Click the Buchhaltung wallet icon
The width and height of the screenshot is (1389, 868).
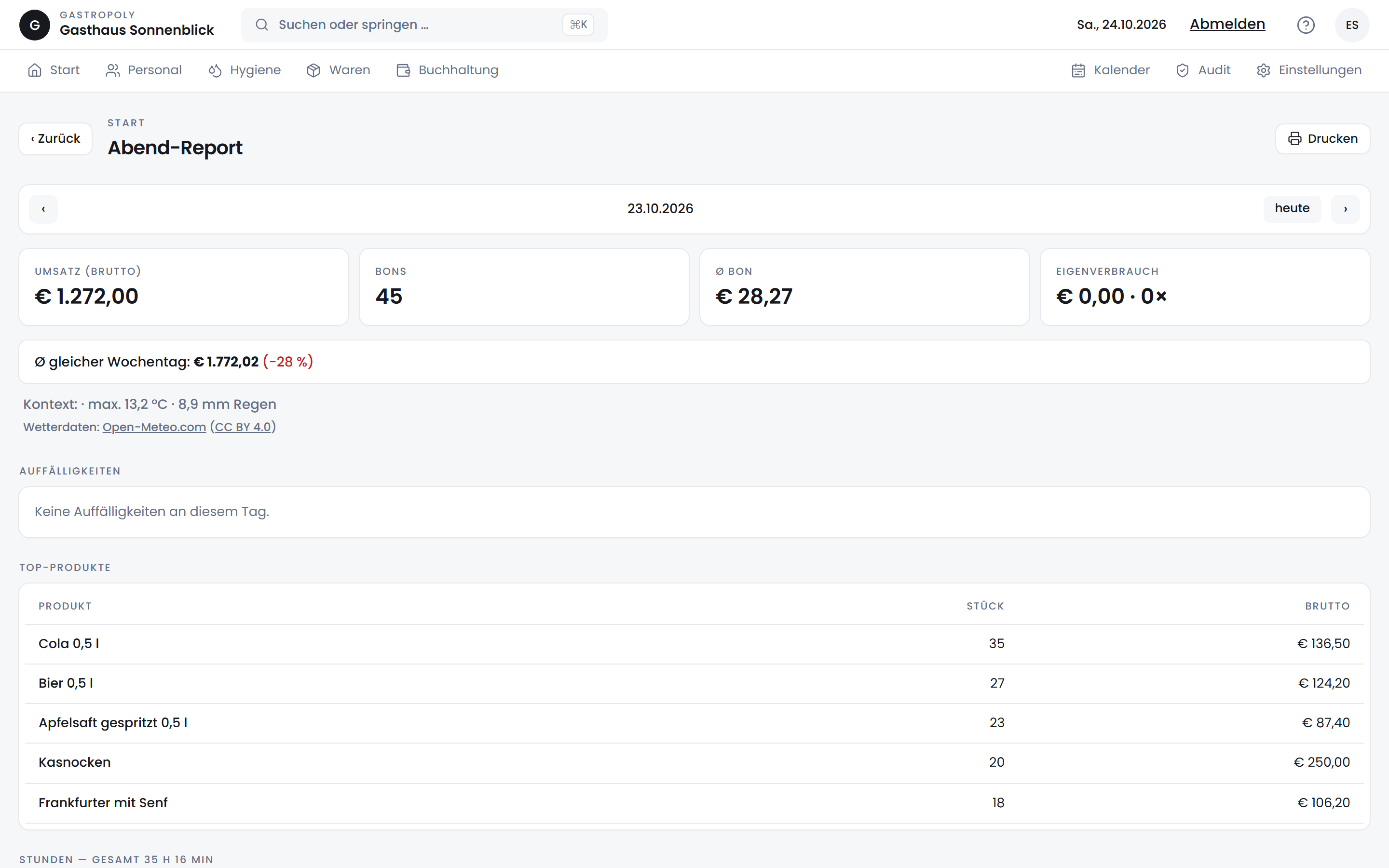click(404, 70)
